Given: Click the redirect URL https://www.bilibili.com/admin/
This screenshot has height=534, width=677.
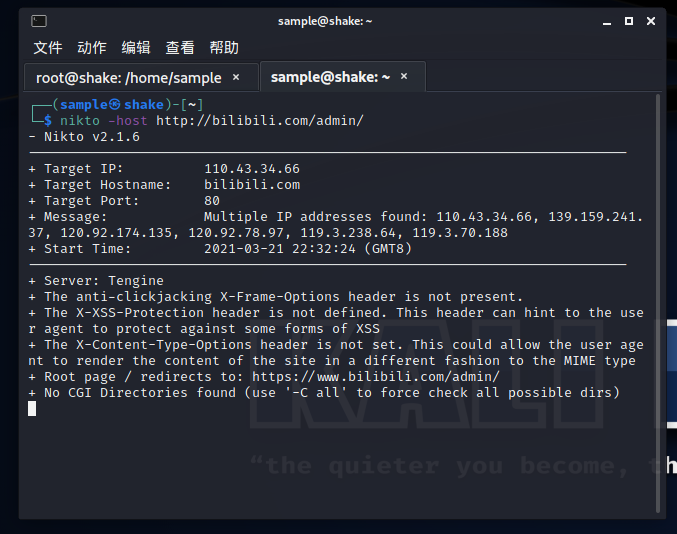Looking at the screenshot, I should [376, 377].
